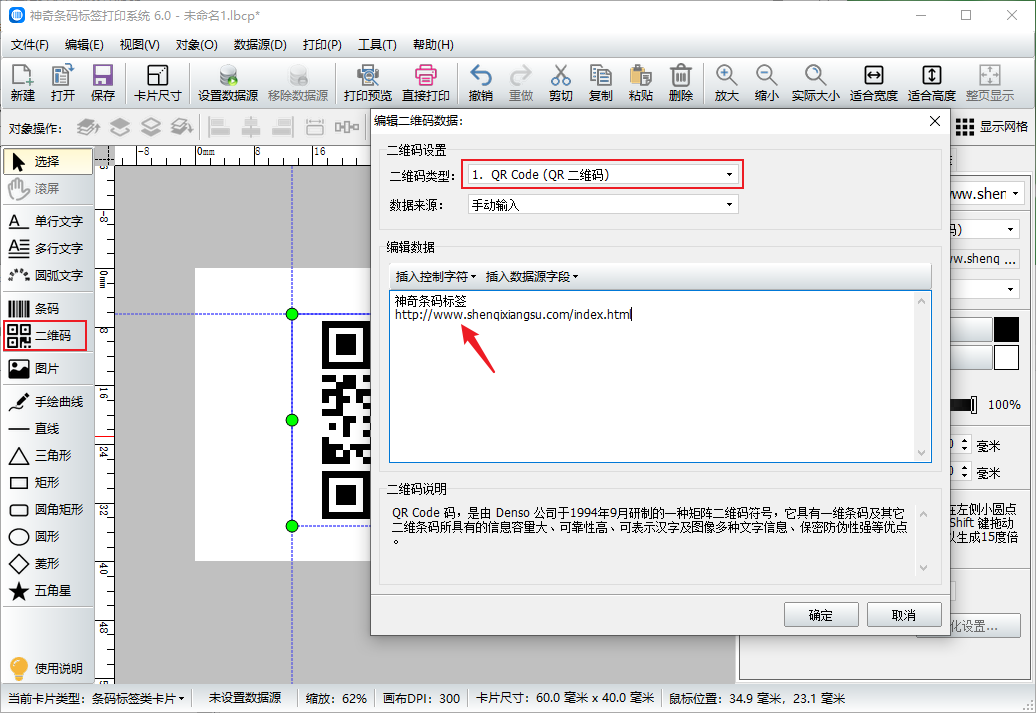The height and width of the screenshot is (713, 1036).
Task: Delete object with the 删除 trash icon
Action: point(681,83)
